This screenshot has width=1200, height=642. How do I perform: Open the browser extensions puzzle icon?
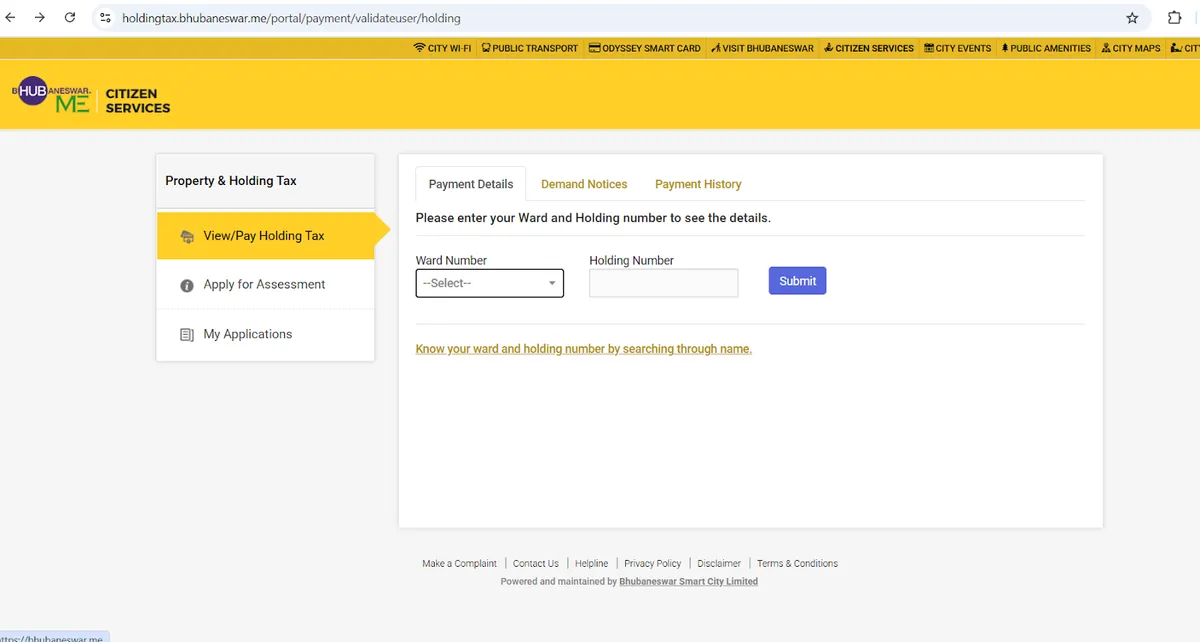pos(1175,18)
